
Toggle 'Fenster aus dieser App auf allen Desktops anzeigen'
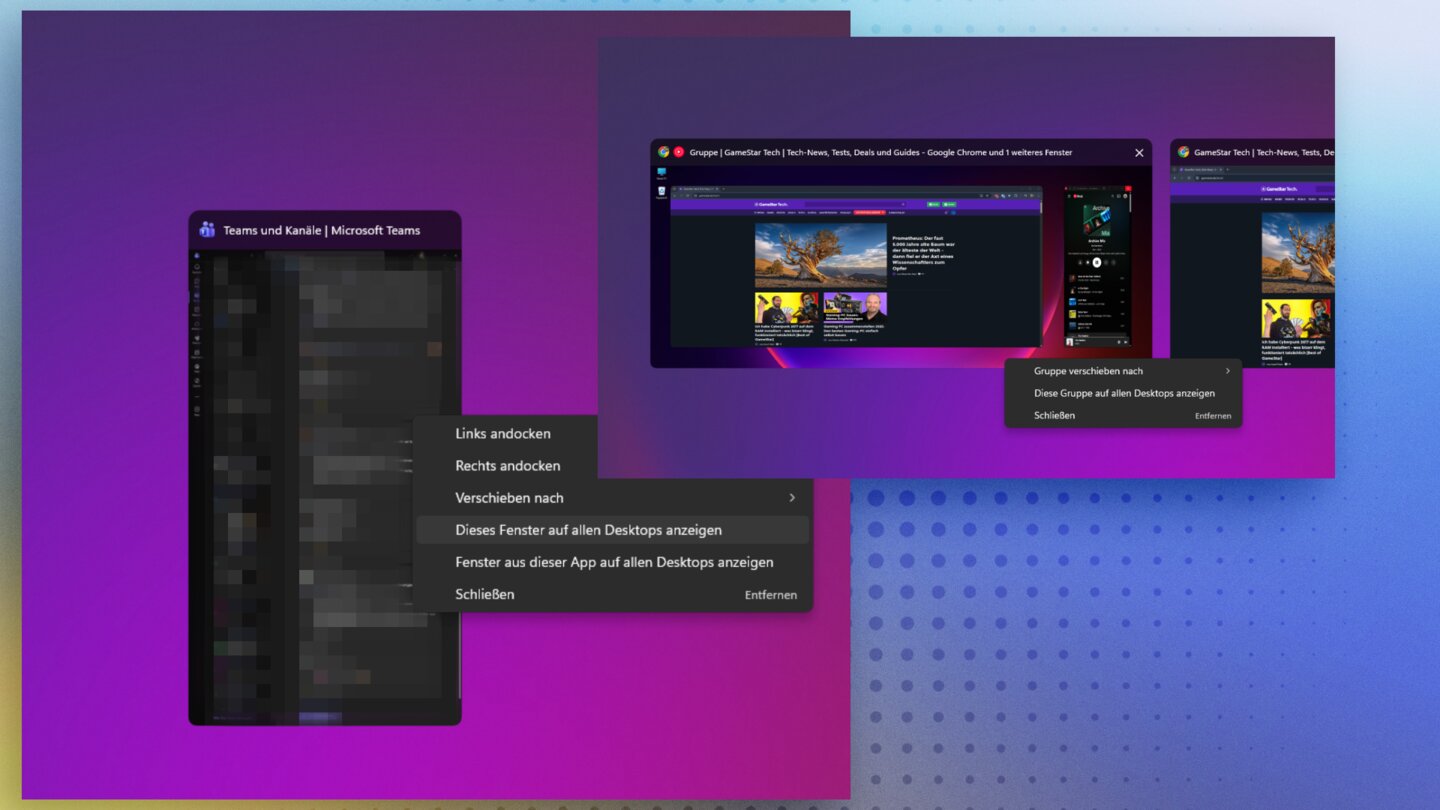pyautogui.click(x=613, y=562)
